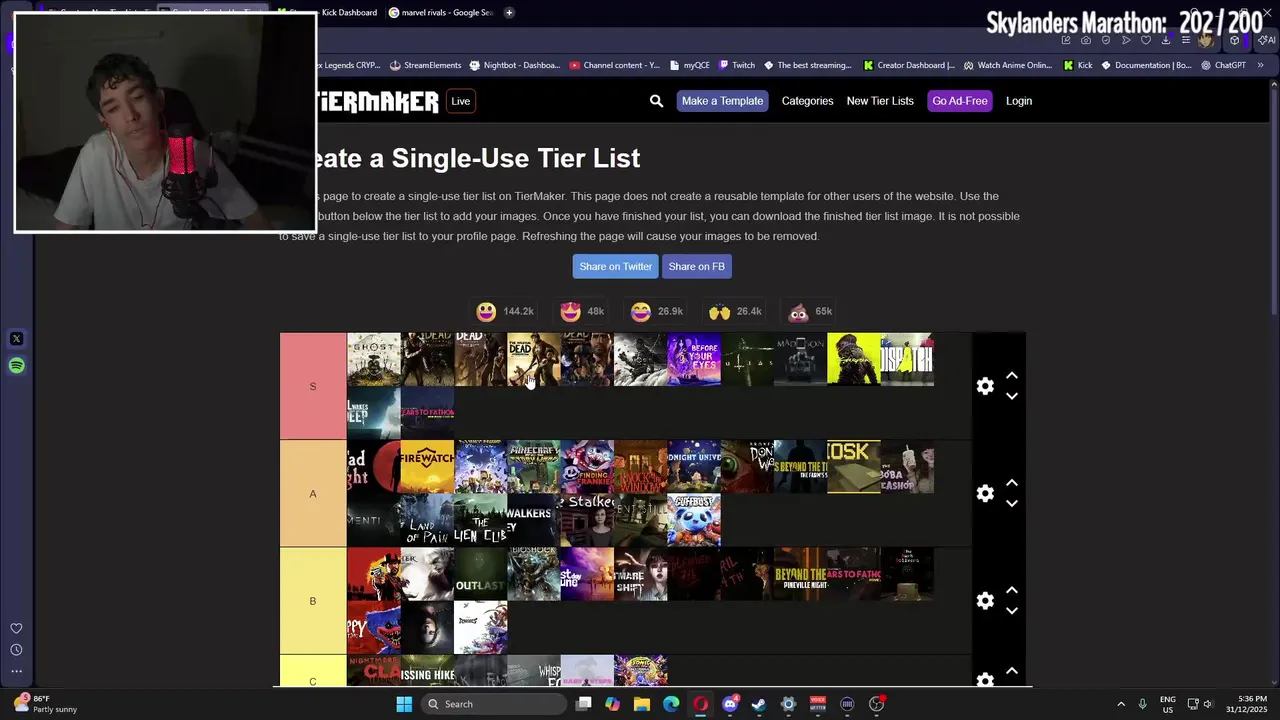Launch Discord from the taskbar
1280x720 pixels.
click(x=730, y=704)
